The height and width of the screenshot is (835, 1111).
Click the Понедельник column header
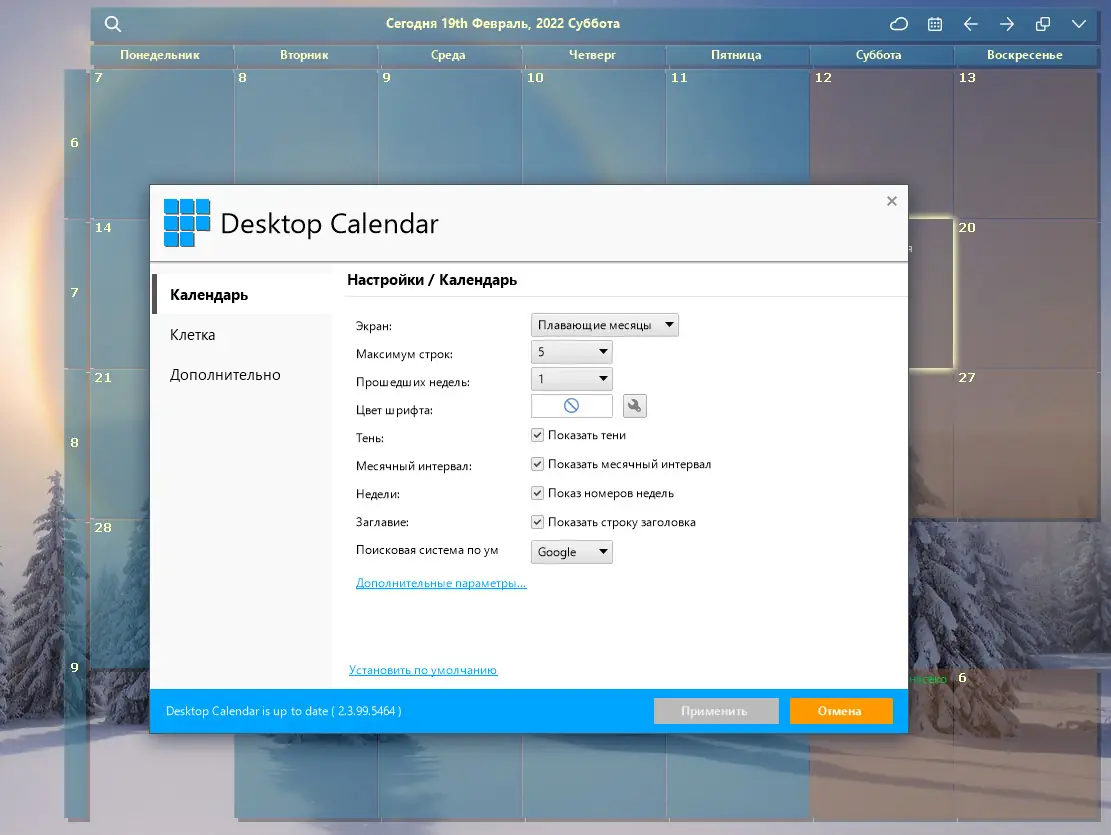160,55
